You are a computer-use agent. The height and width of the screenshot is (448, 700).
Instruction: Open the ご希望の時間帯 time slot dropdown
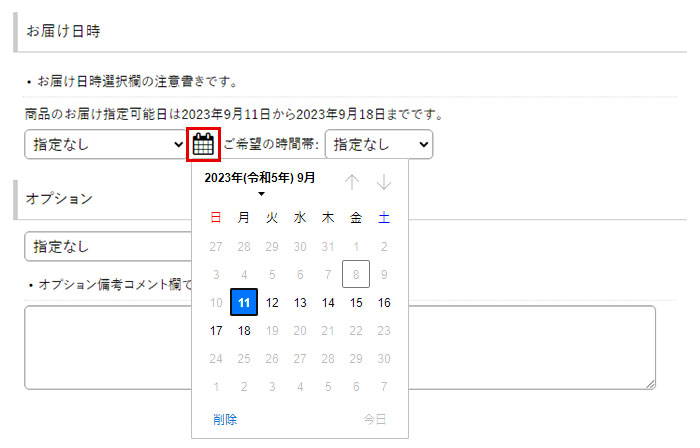(379, 145)
